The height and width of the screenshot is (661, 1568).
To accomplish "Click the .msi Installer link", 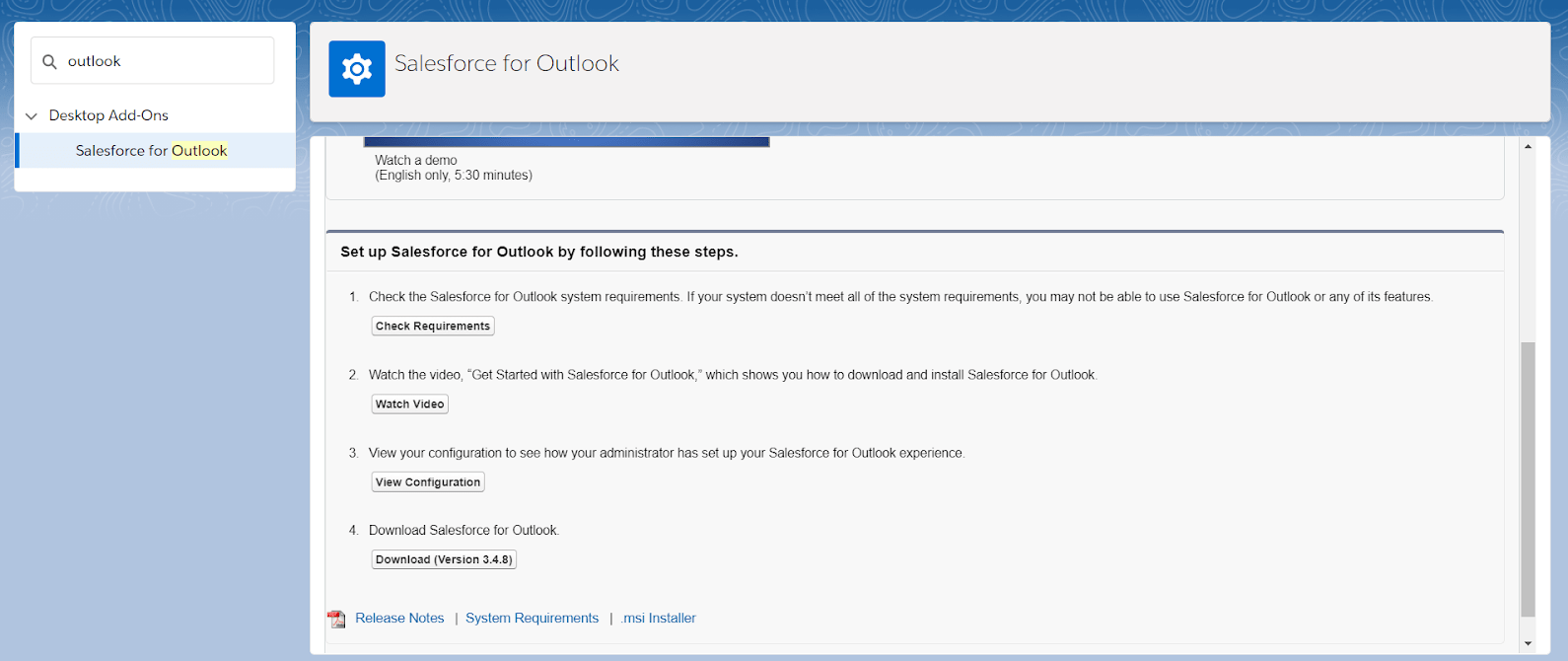I will coord(659,619).
